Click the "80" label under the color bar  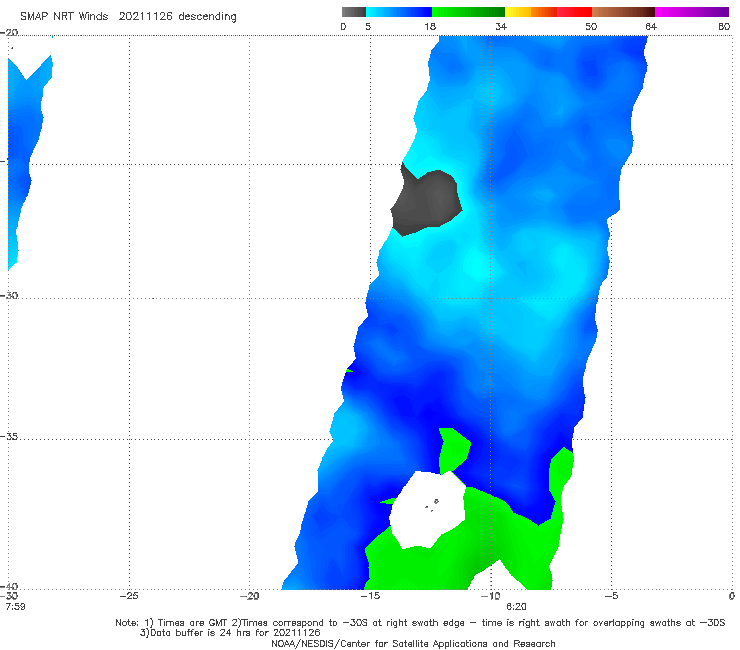724,26
